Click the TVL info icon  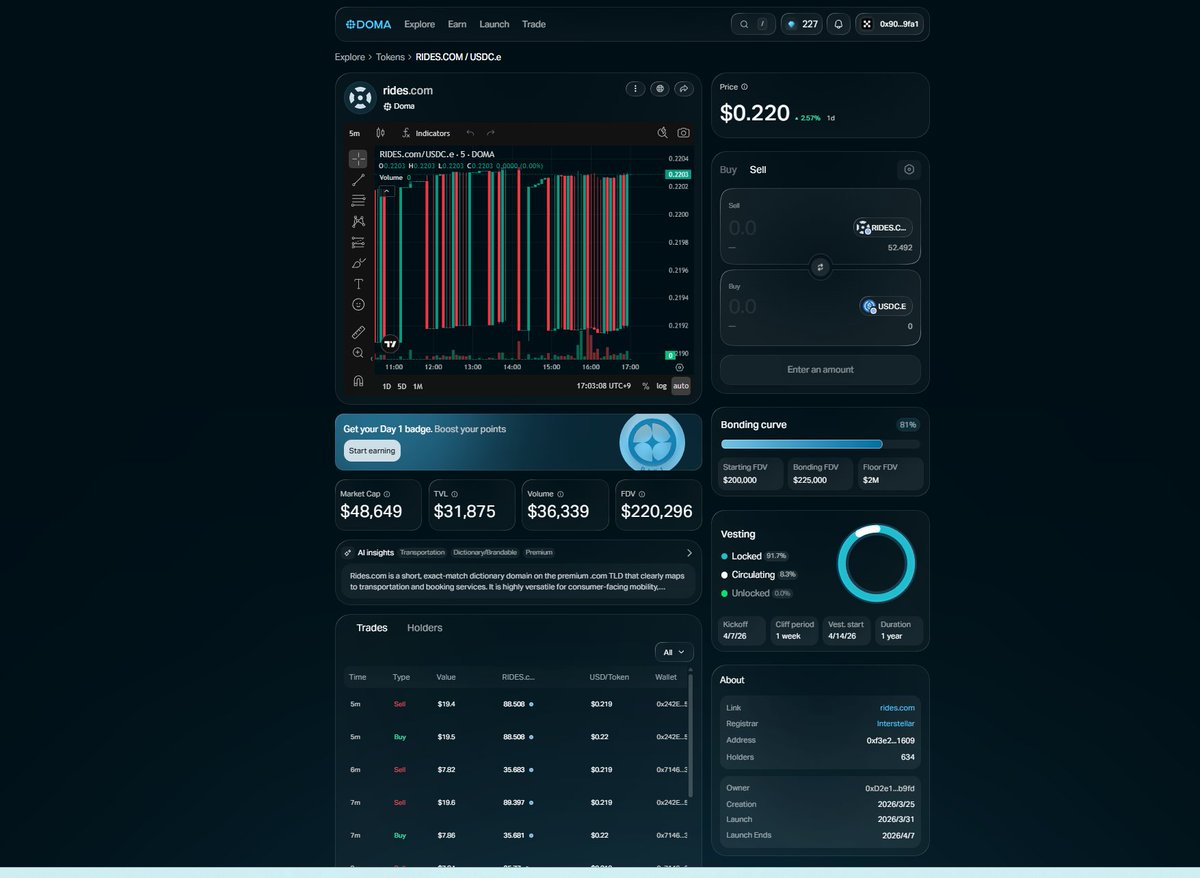(454, 494)
